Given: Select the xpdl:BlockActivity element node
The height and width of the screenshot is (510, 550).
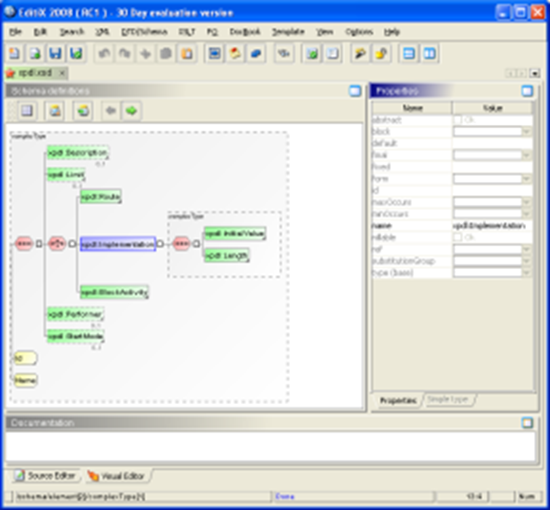Looking at the screenshot, I should [114, 292].
